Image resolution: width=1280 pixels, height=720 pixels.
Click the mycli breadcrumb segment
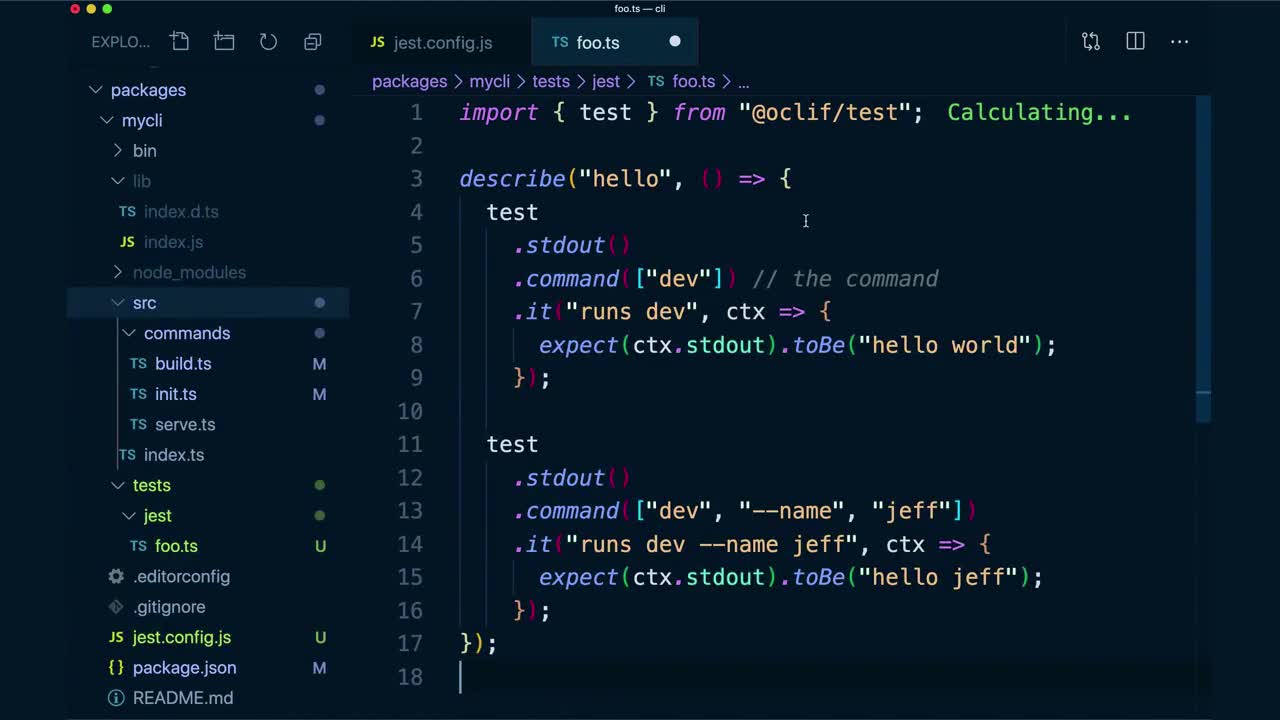490,82
